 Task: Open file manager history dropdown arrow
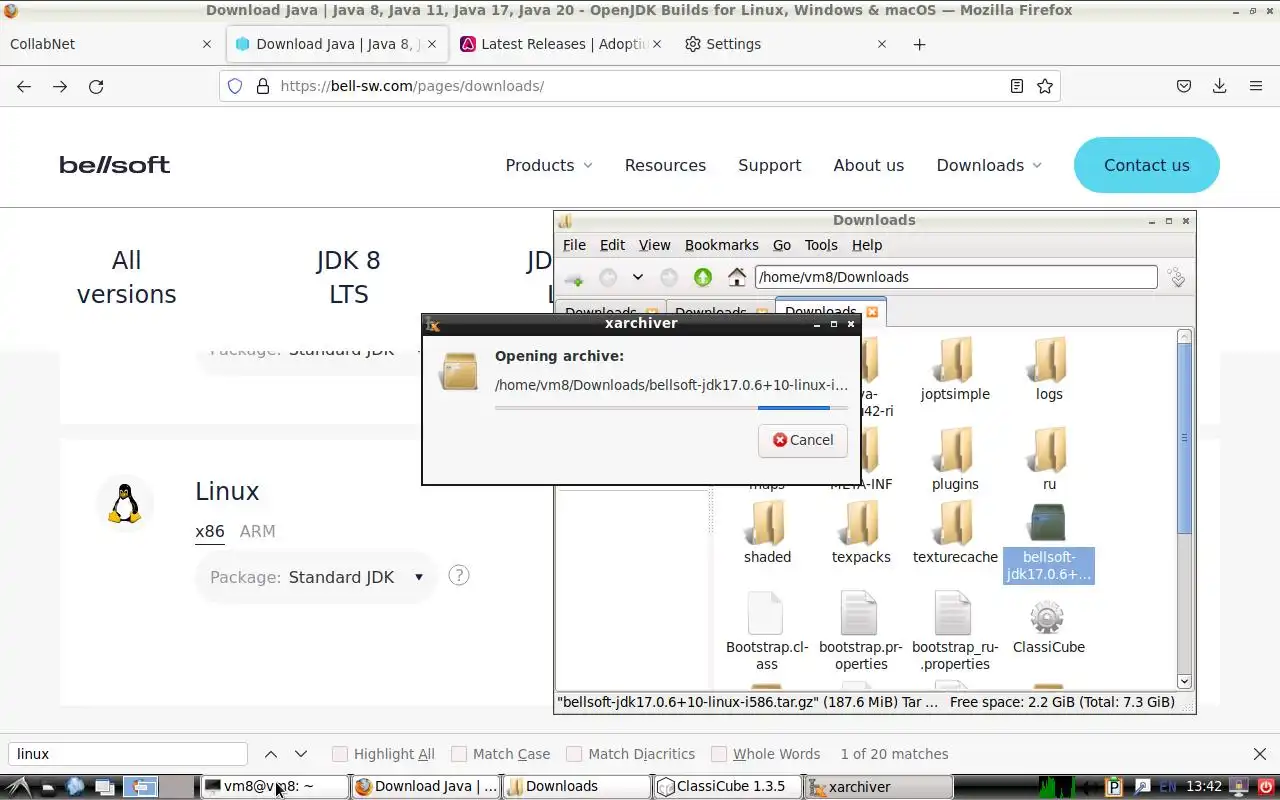tap(637, 278)
